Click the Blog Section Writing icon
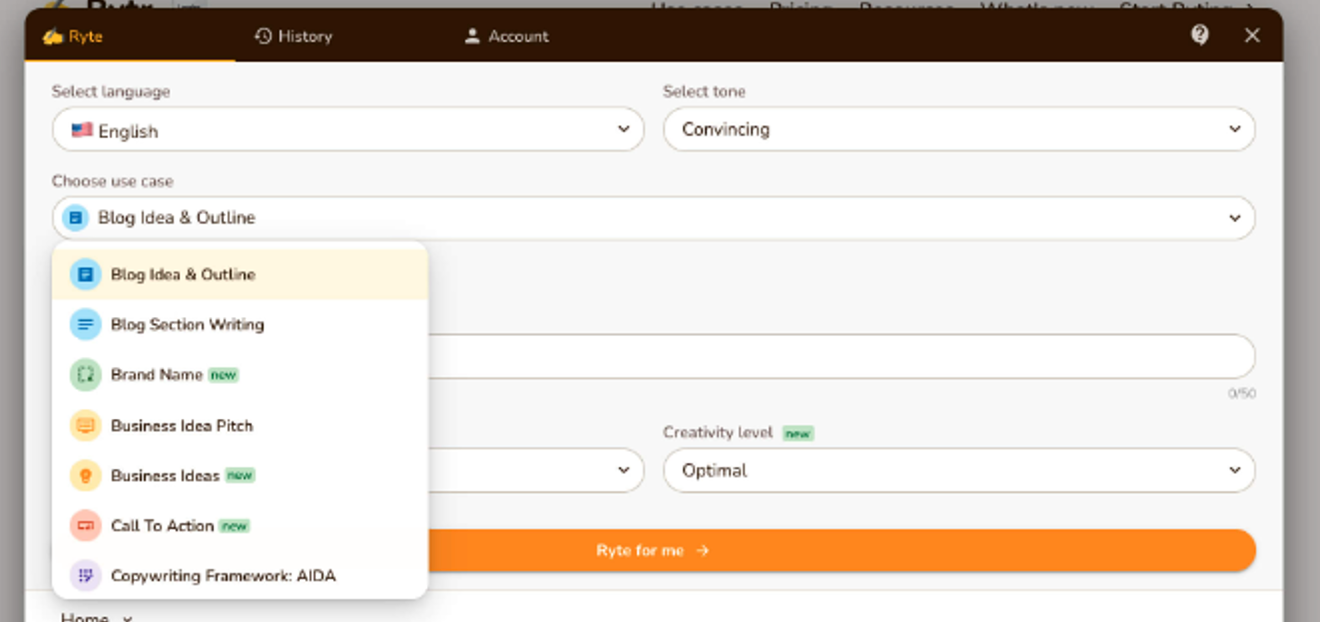This screenshot has height=622, width=1320. point(86,324)
